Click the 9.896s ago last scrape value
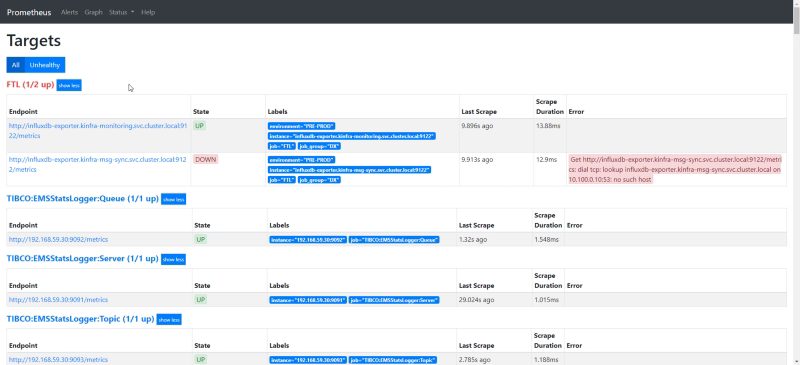 pyautogui.click(x=477, y=126)
